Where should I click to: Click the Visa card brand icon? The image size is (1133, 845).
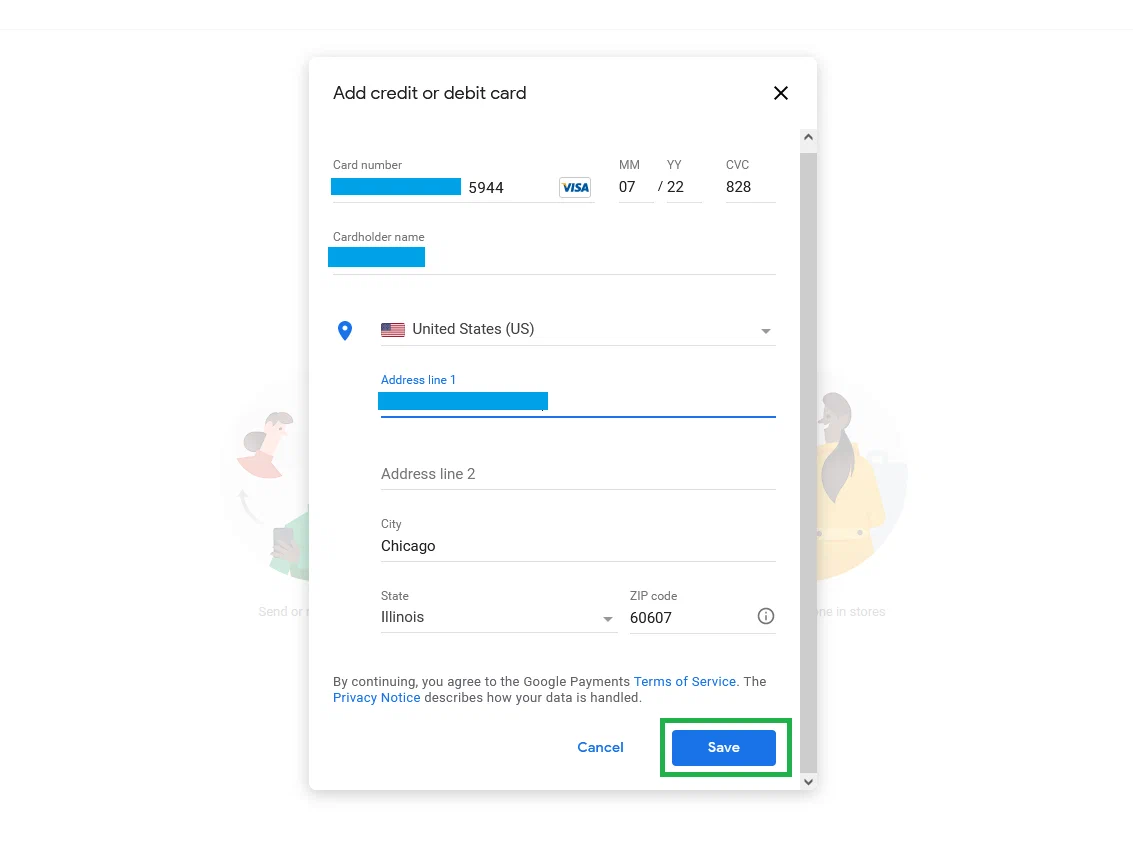[575, 187]
